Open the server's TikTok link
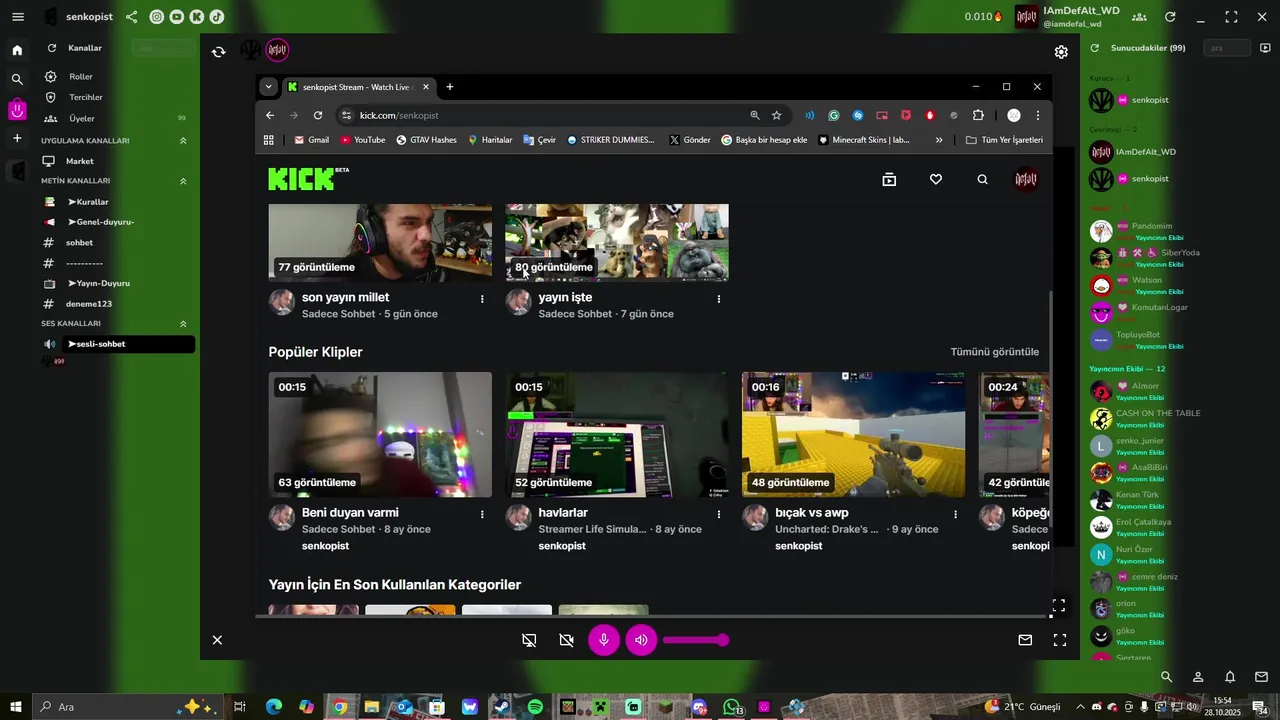The image size is (1280, 720). [217, 17]
